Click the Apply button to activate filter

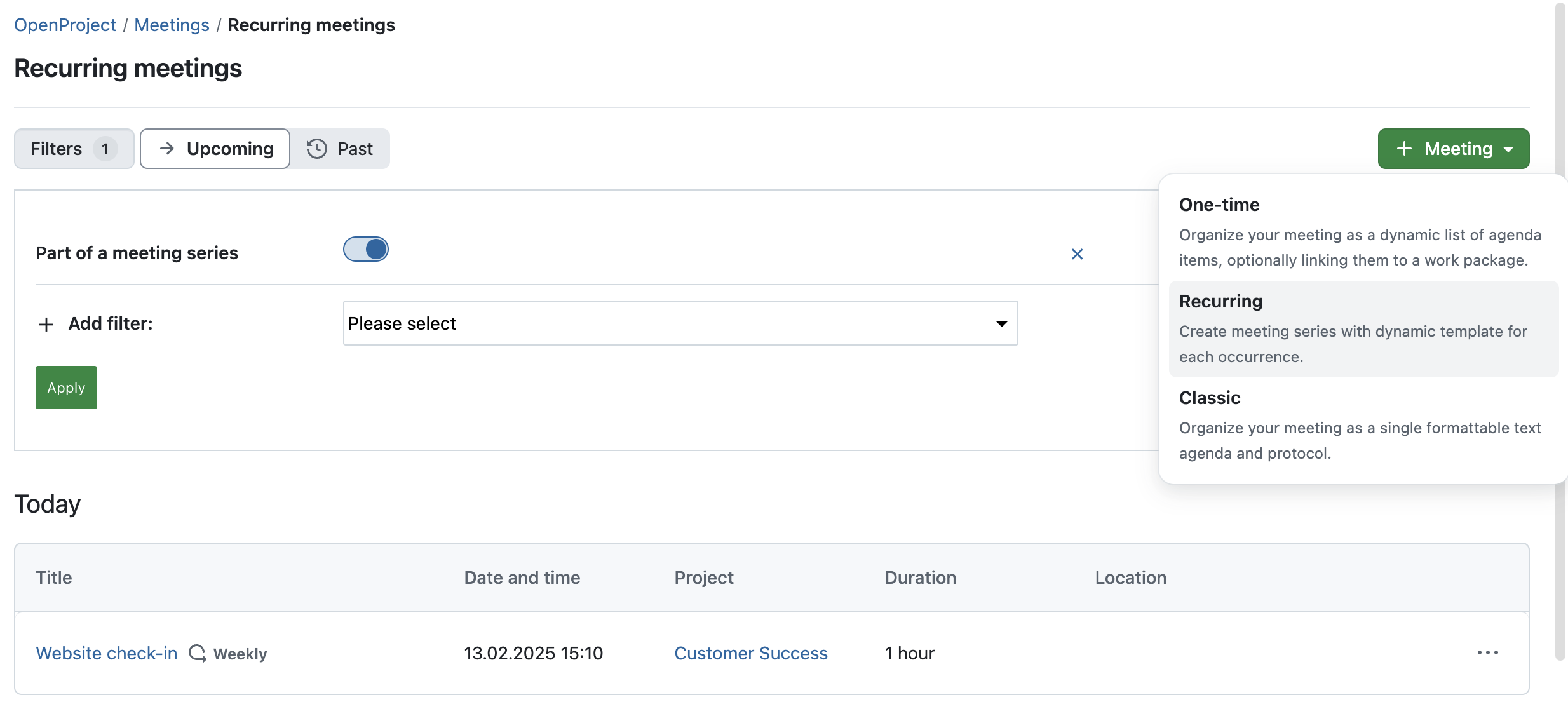point(65,387)
